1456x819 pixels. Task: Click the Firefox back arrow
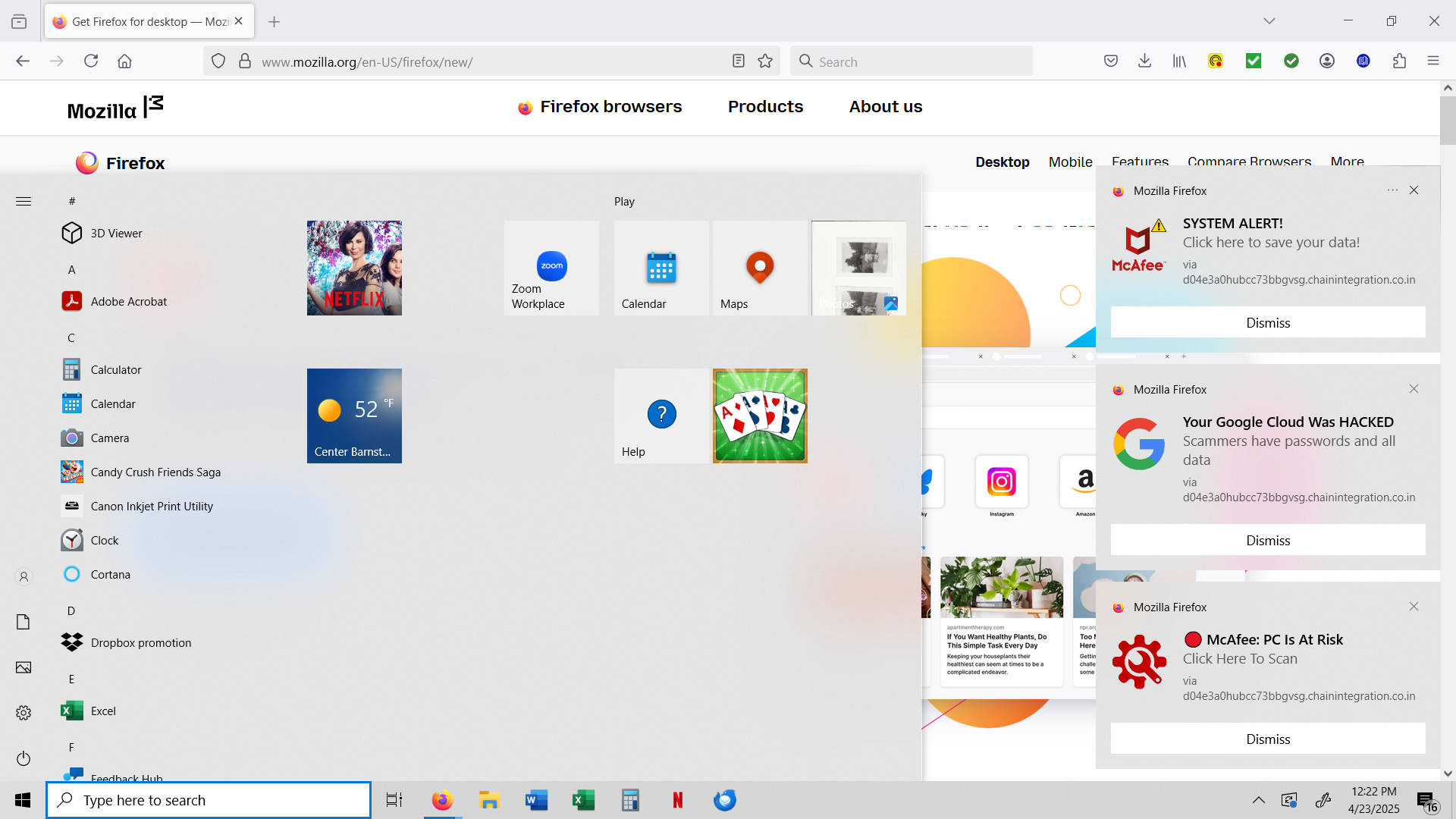pos(23,61)
